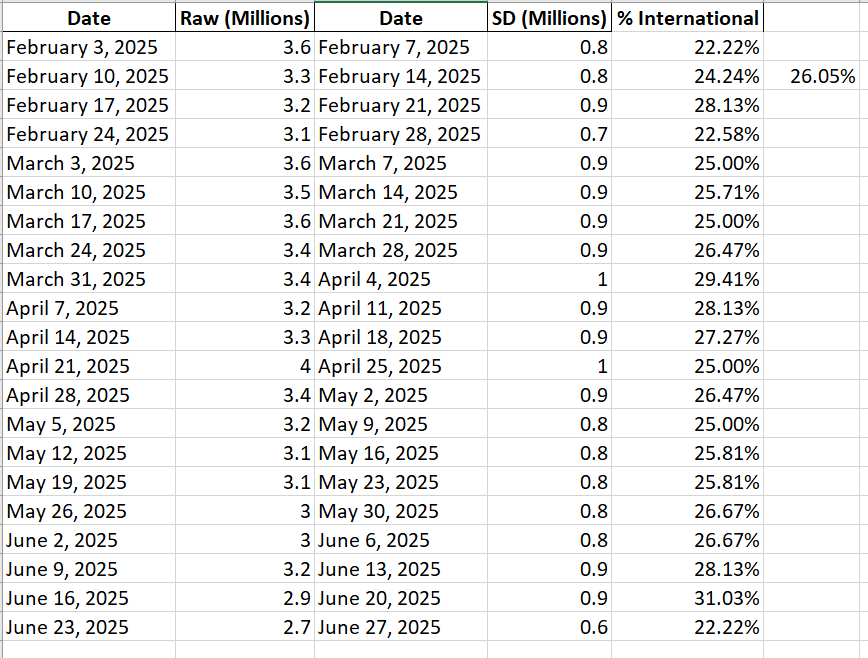Click cell 'May 12, 2025'

point(89,453)
